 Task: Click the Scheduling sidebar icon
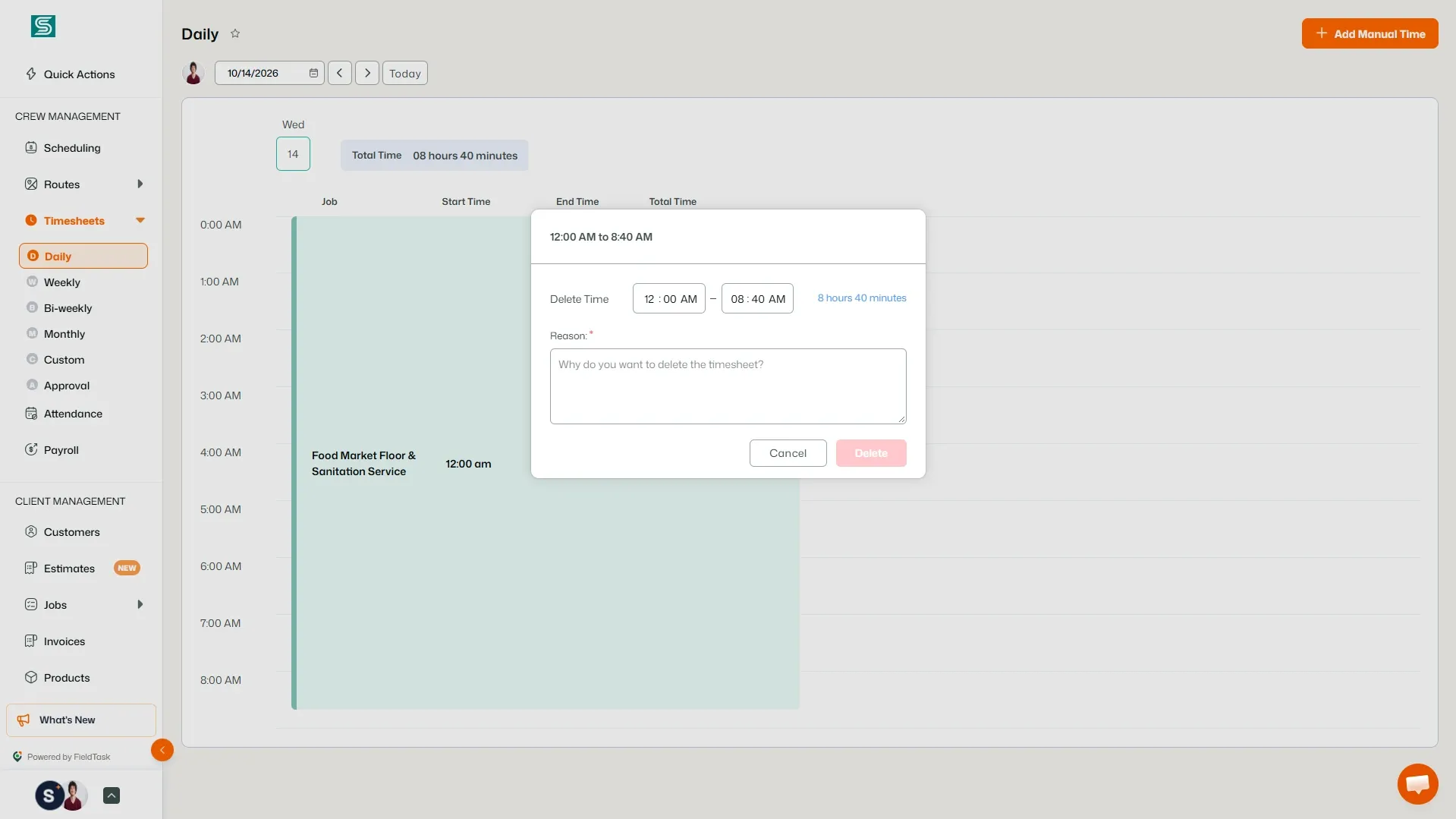(x=31, y=147)
